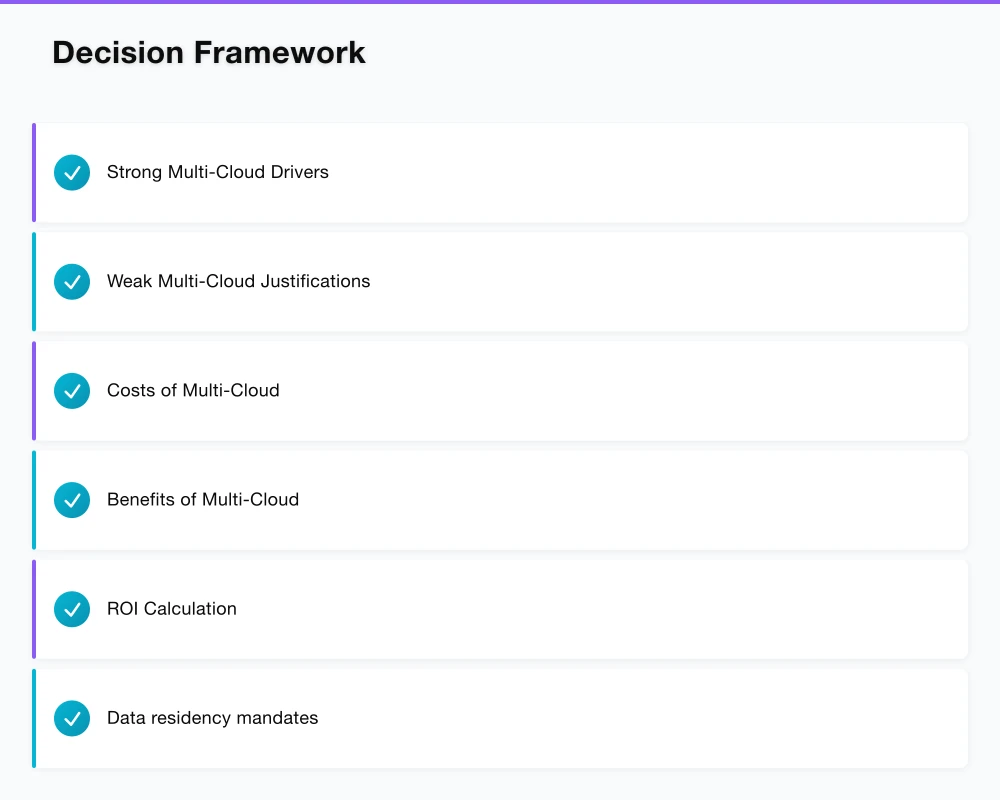Click the Costs of Multi-Cloud text
This screenshot has height=800, width=1000.
pyautogui.click(x=193, y=390)
